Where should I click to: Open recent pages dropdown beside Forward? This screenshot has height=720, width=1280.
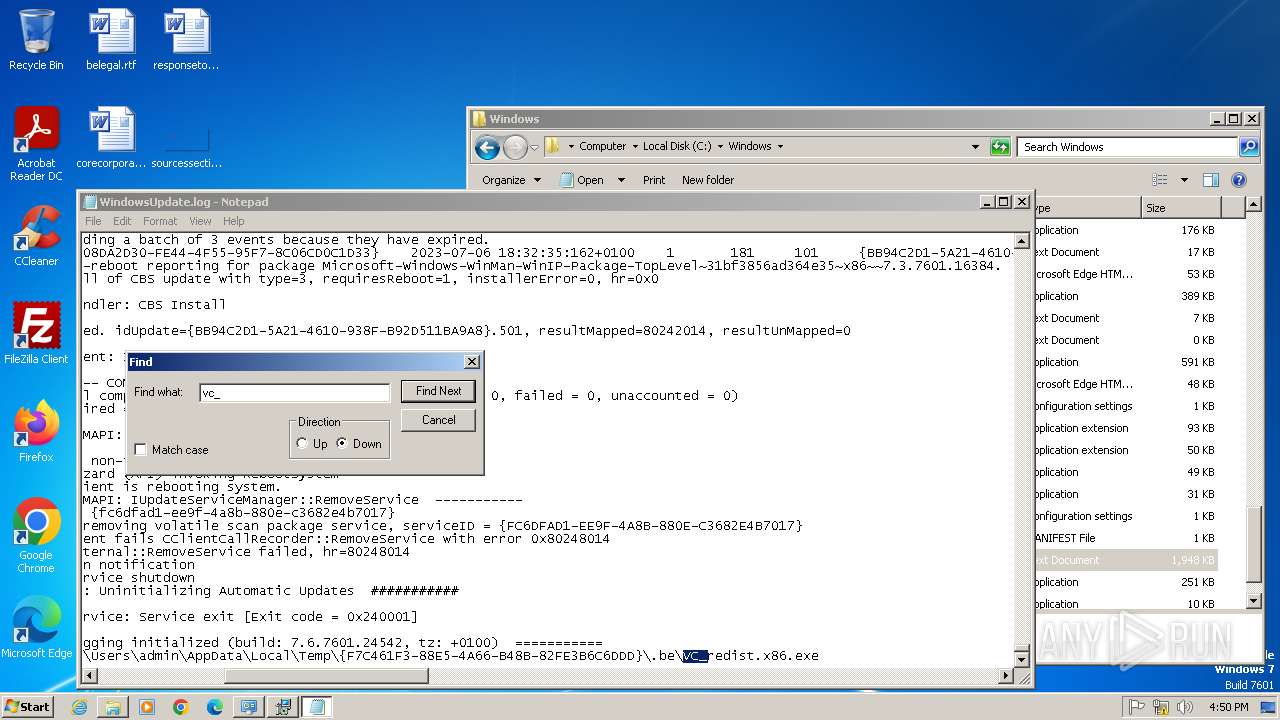click(x=534, y=147)
